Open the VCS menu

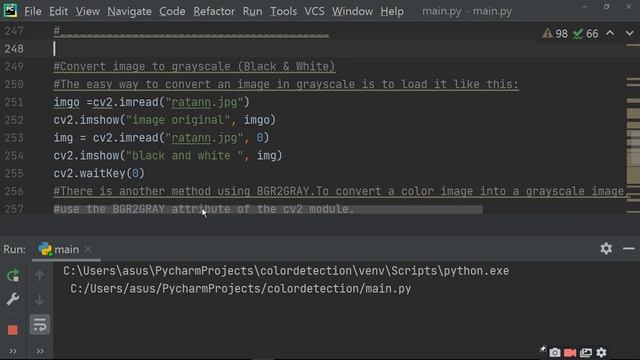314,11
